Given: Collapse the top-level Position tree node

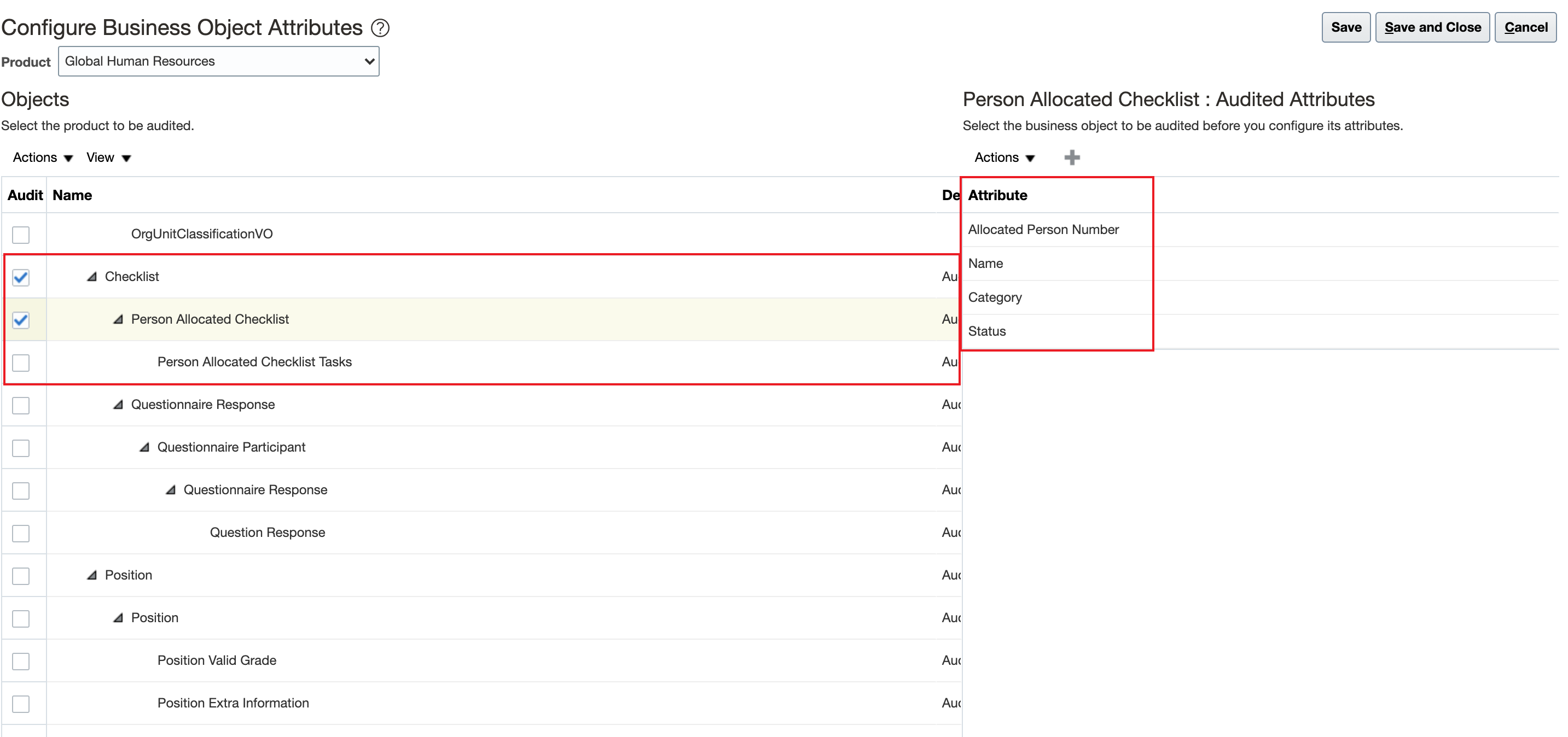Looking at the screenshot, I should tap(92, 575).
